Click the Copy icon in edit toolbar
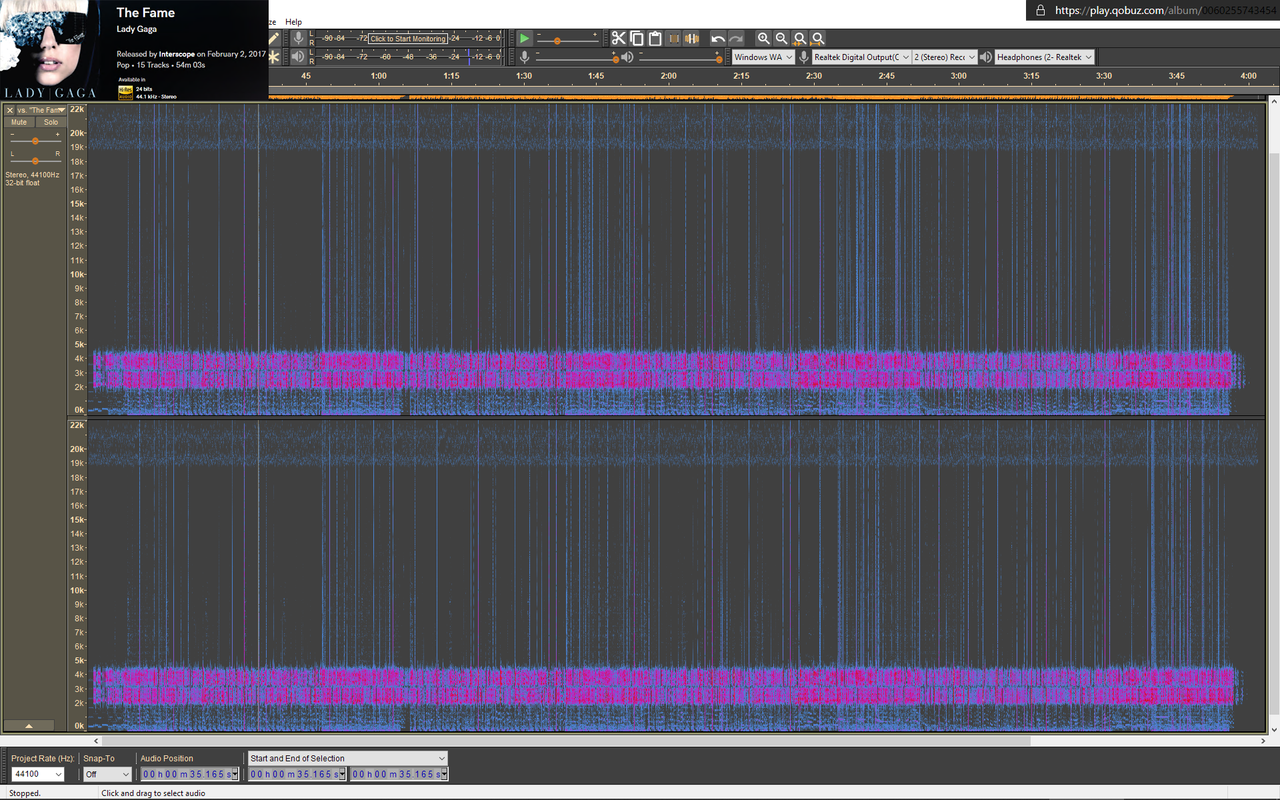This screenshot has height=800, width=1280. click(636, 38)
